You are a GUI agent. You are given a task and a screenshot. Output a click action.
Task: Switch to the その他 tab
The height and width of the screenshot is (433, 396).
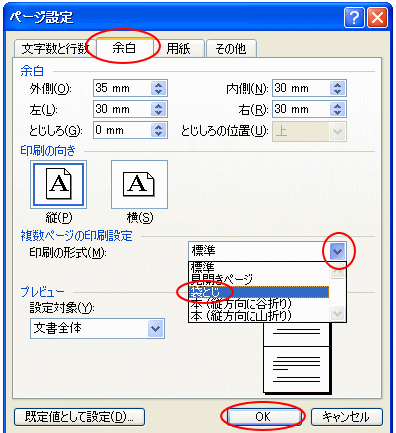tap(231, 49)
